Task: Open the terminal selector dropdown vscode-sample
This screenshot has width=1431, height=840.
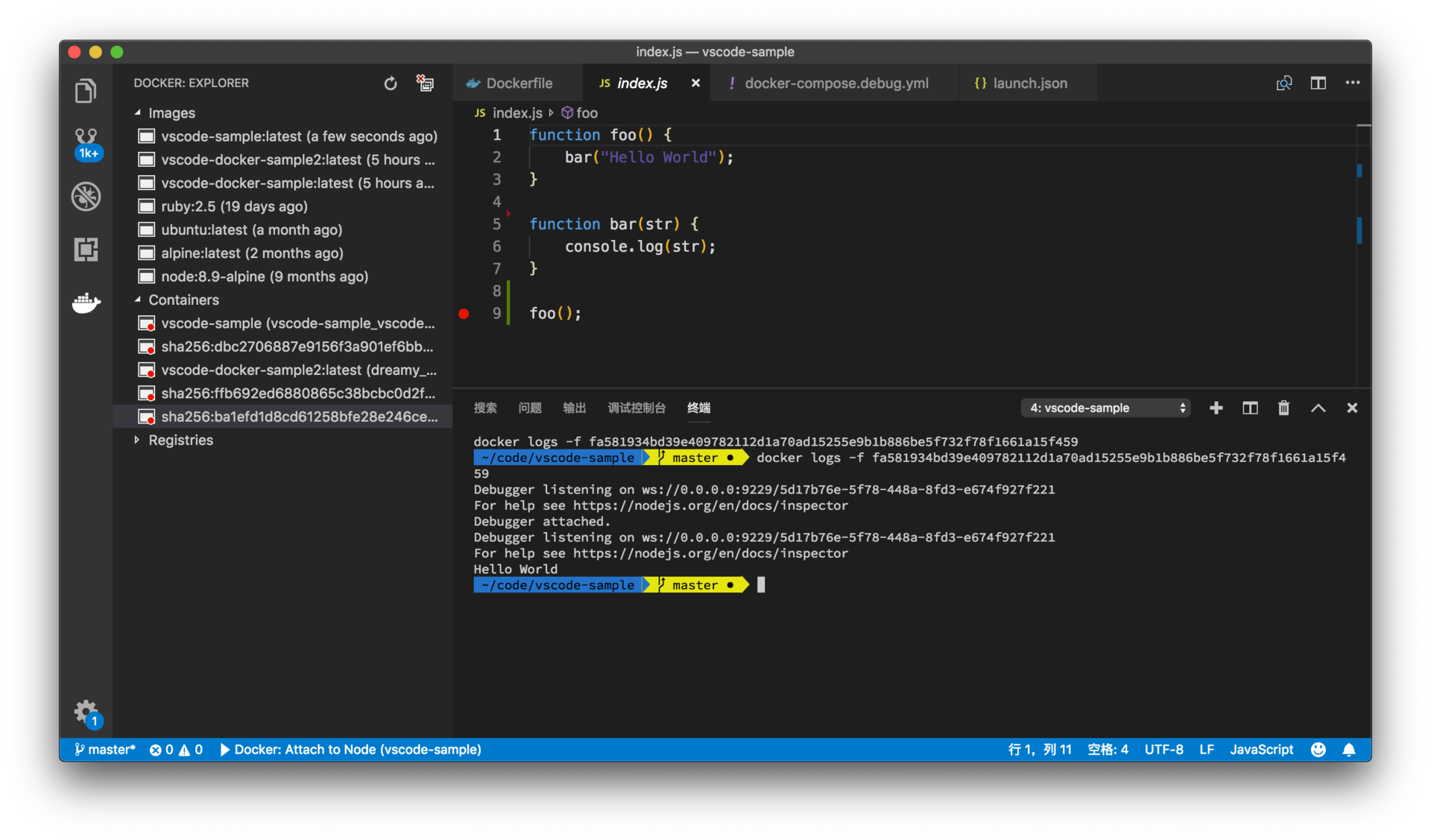Action: 1105,408
